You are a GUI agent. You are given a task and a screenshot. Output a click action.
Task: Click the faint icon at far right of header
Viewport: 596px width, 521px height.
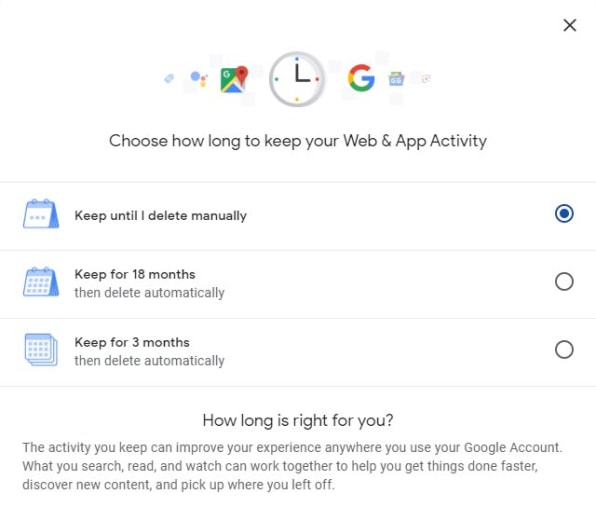pyautogui.click(x=426, y=79)
